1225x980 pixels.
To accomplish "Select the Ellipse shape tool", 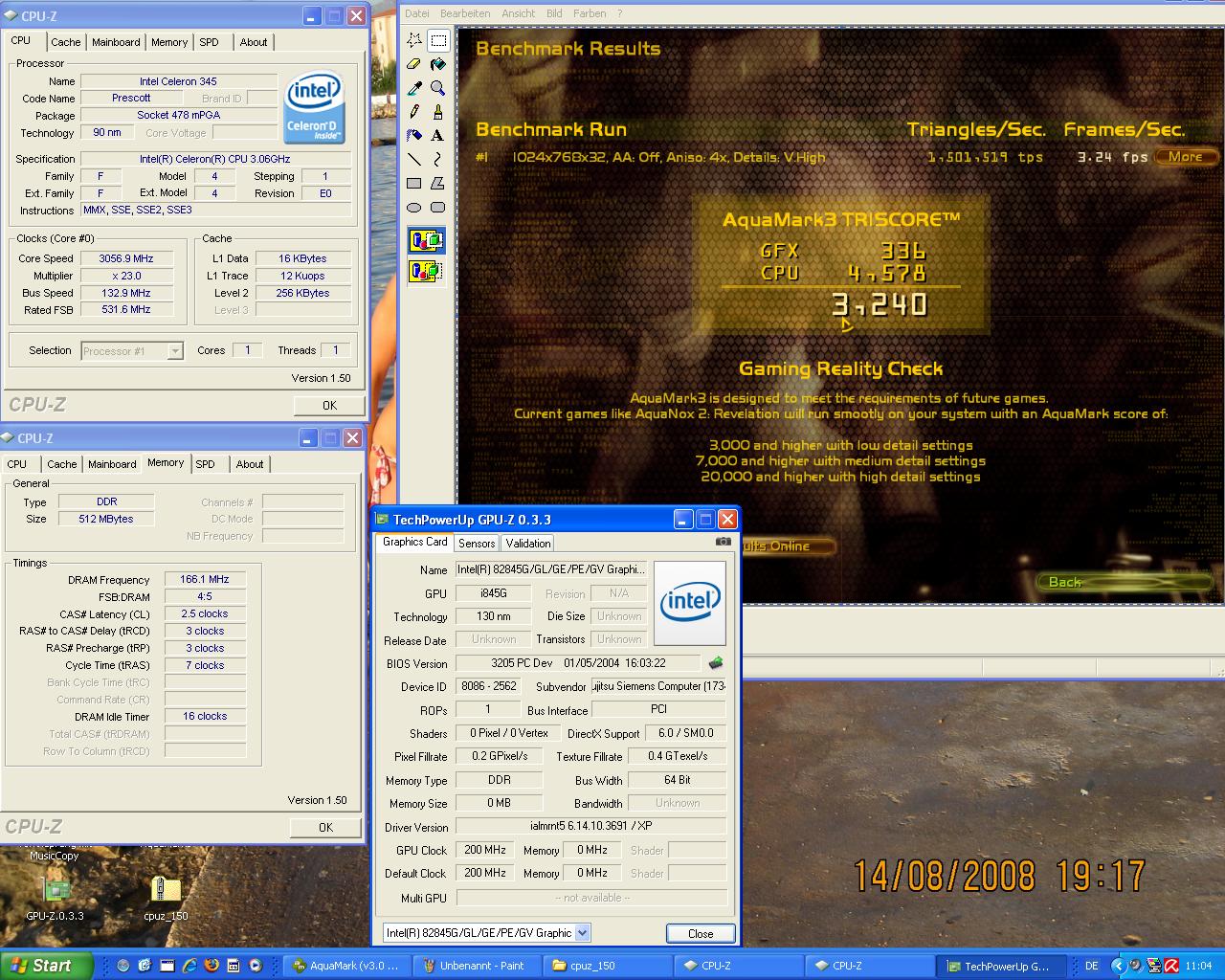I will click(414, 208).
